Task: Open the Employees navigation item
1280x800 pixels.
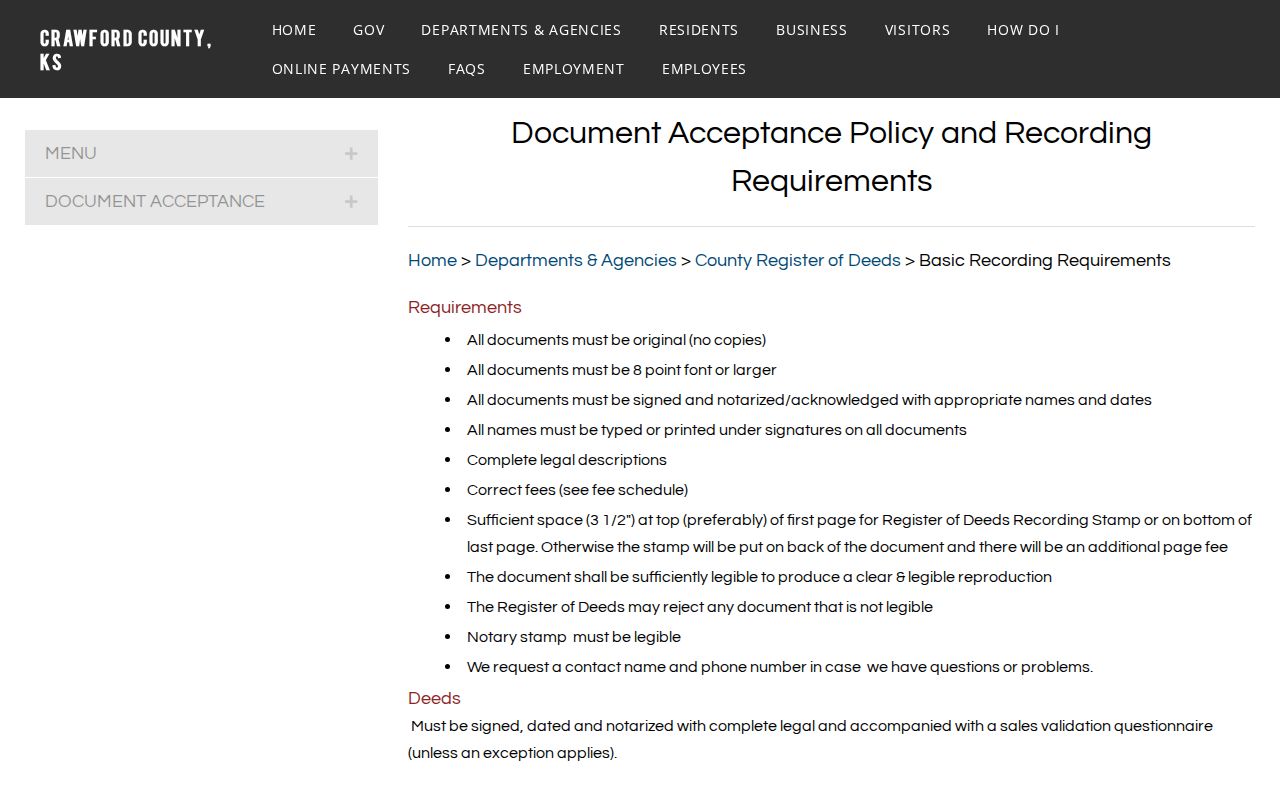Action: click(x=704, y=69)
